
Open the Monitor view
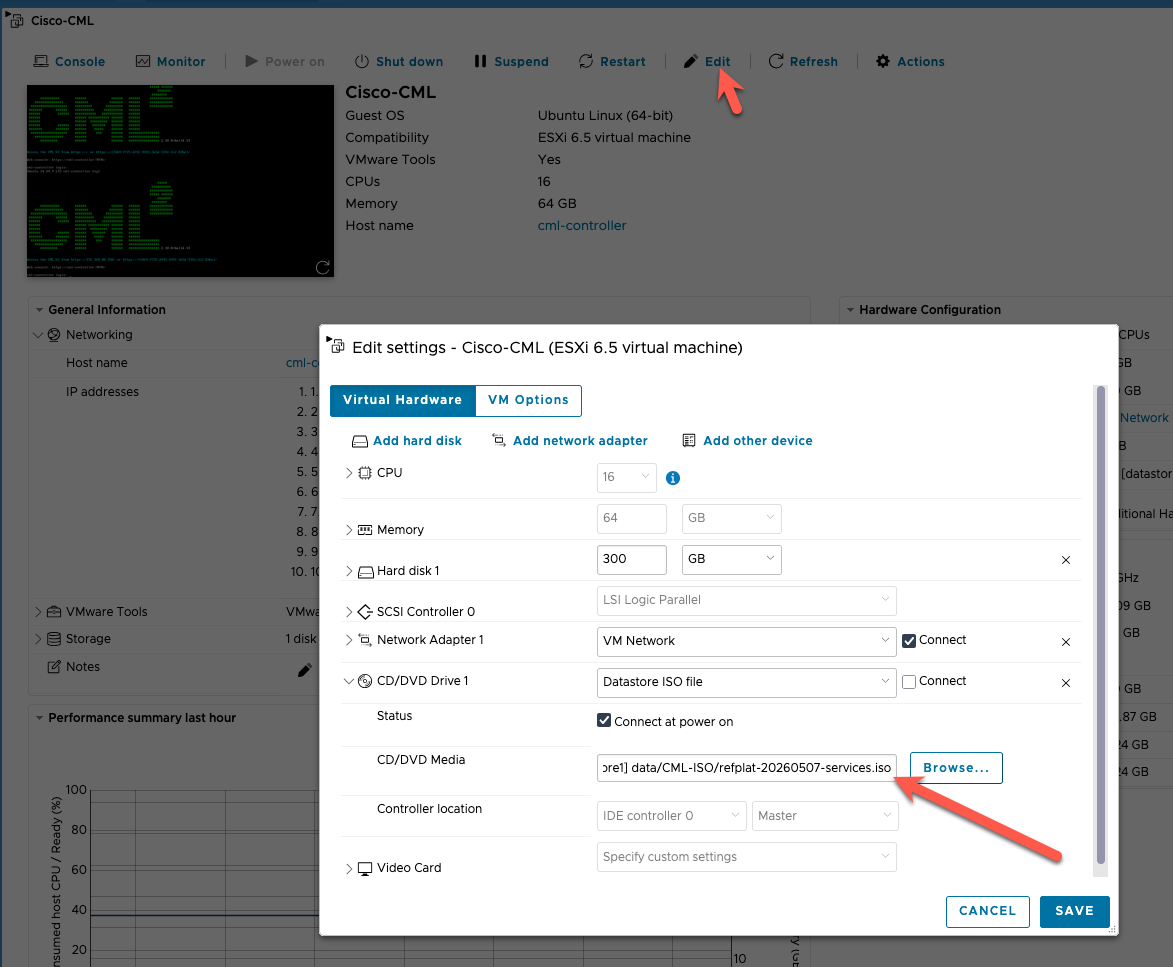[170, 61]
